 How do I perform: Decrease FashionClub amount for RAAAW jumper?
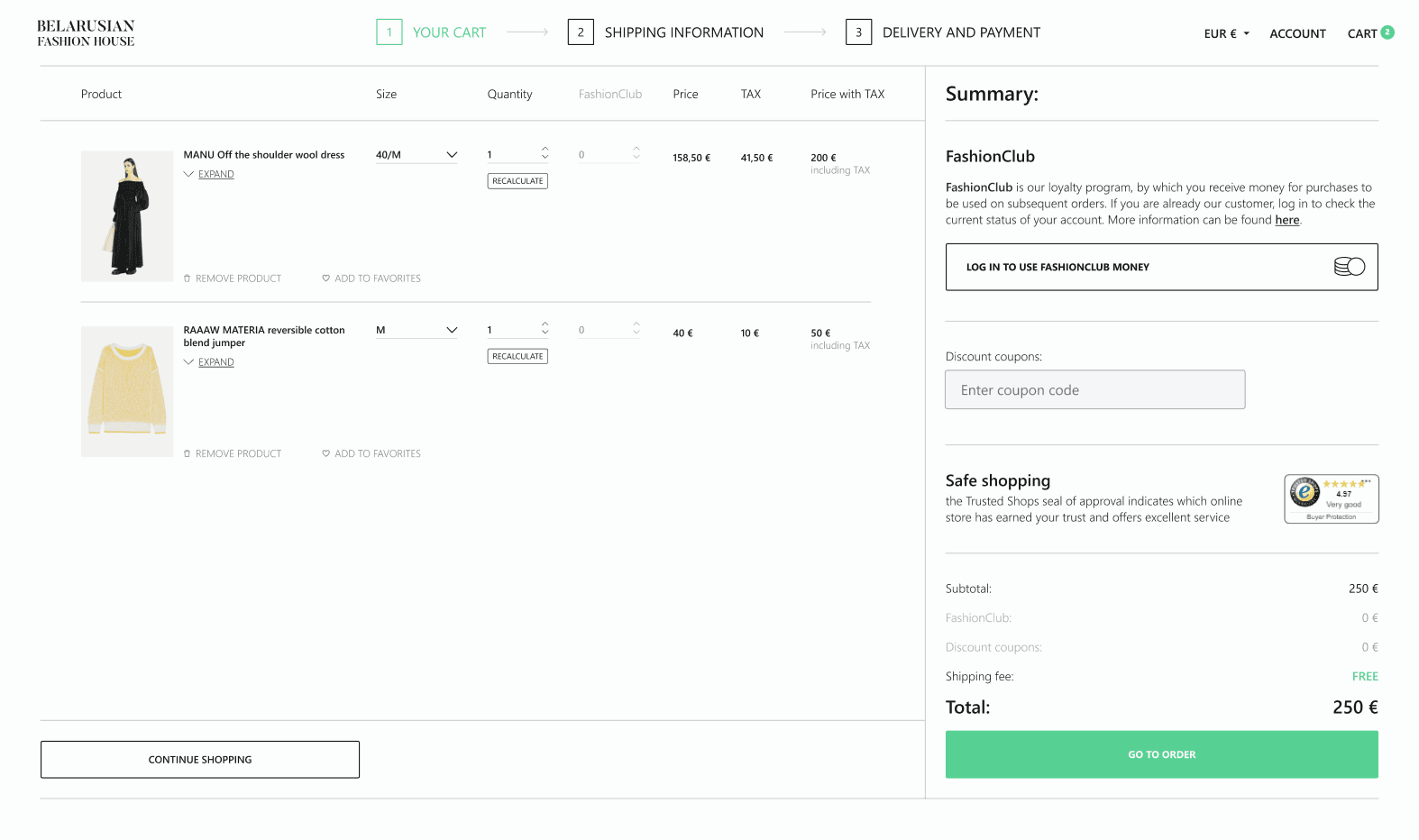coord(636,333)
